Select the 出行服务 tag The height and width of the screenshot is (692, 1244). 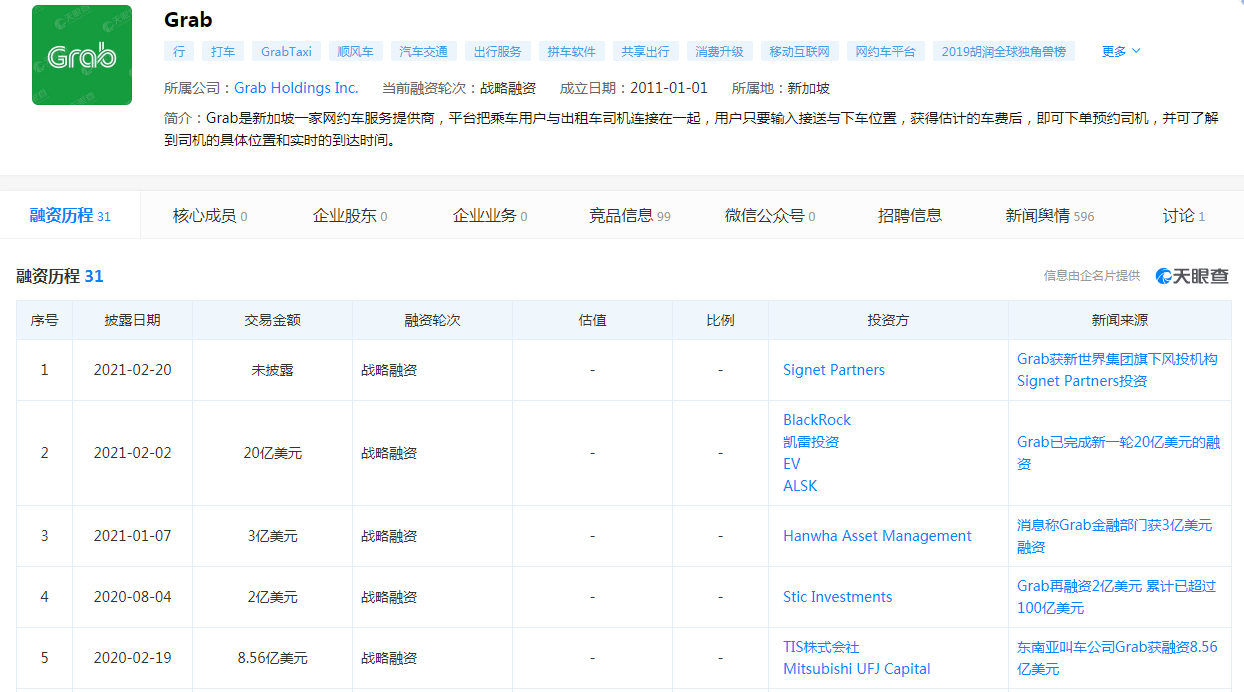(x=498, y=51)
